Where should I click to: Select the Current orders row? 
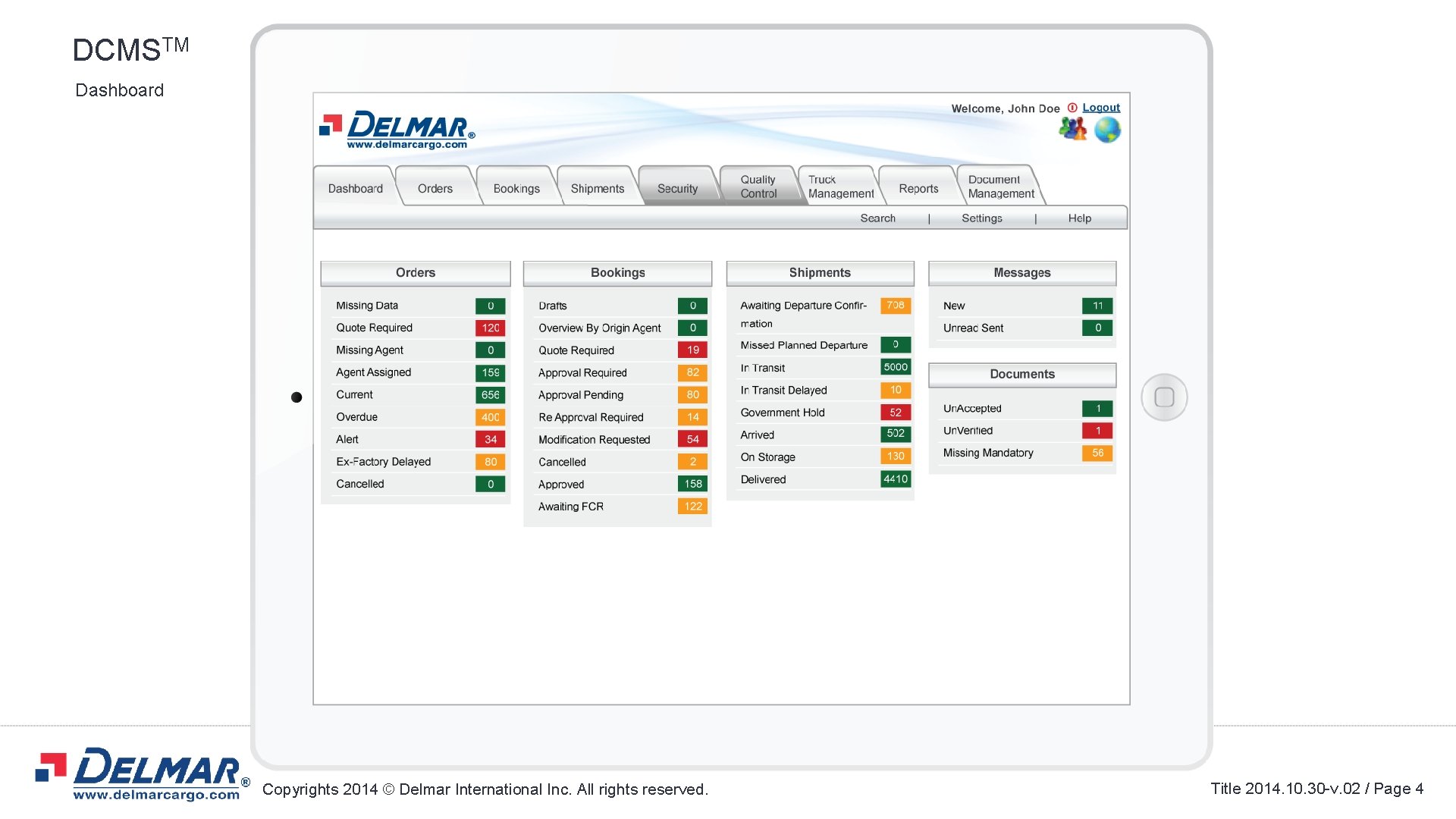pos(420,395)
